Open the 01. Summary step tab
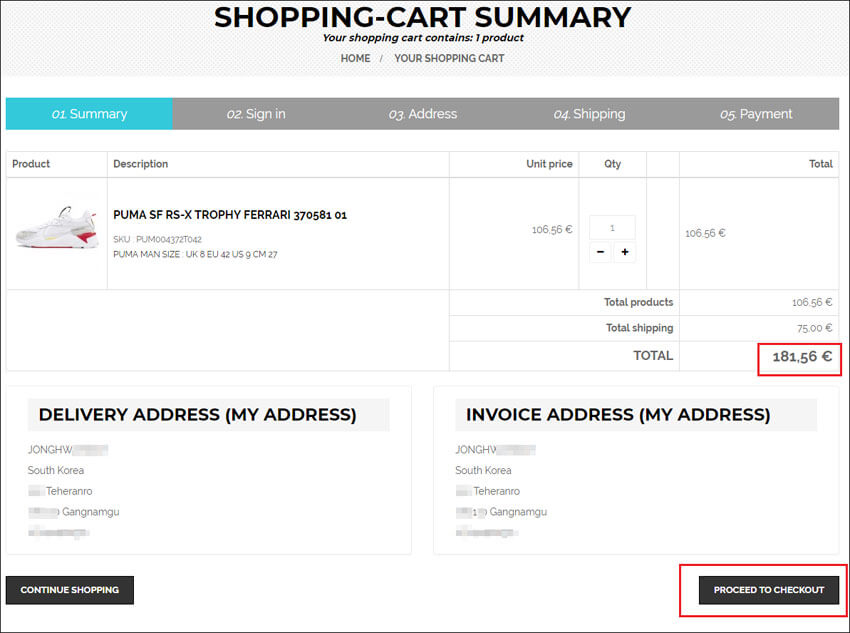 [89, 114]
